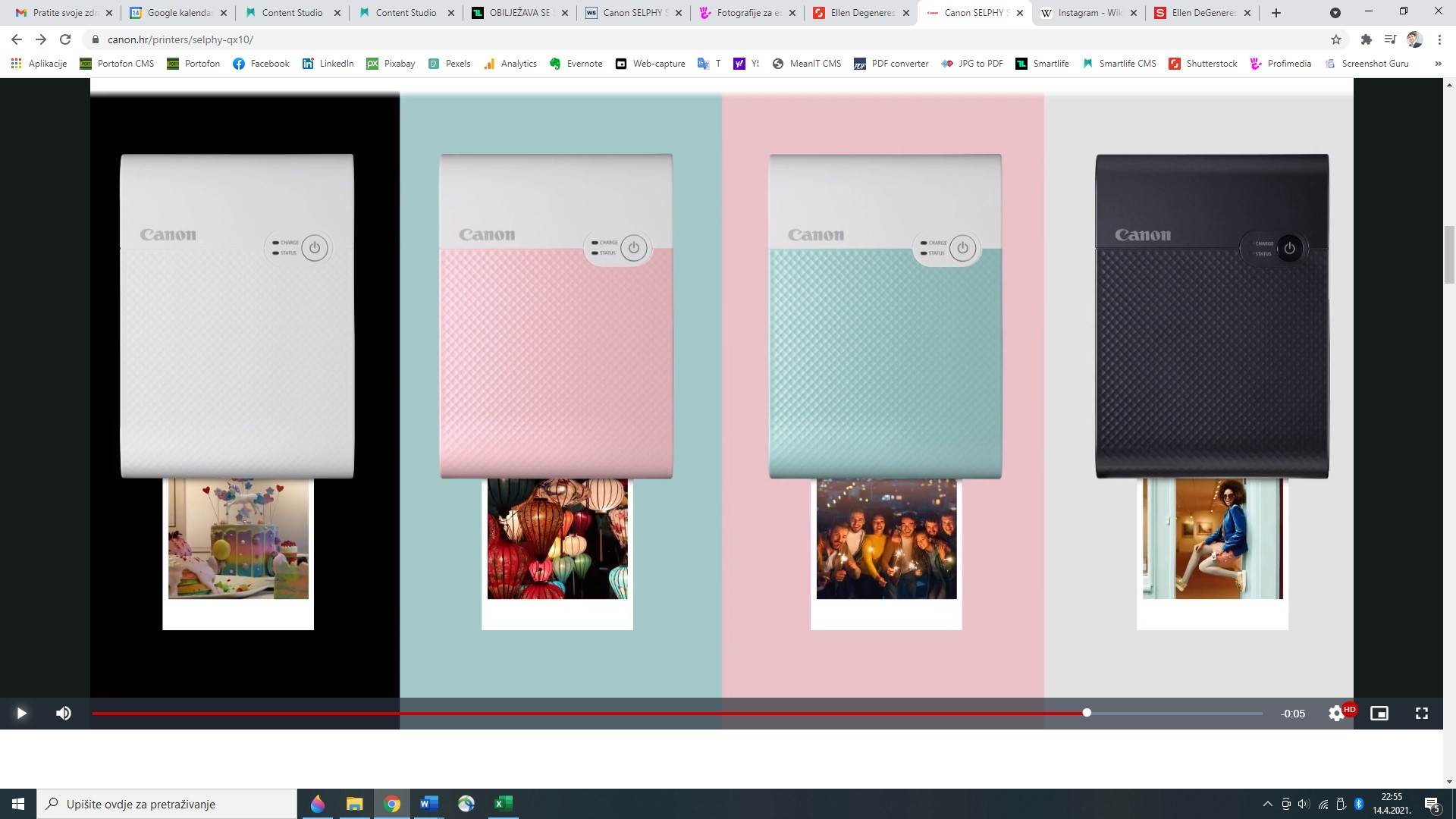Open the Analytics bookmark
The height and width of the screenshot is (819, 1456).
pyautogui.click(x=510, y=64)
